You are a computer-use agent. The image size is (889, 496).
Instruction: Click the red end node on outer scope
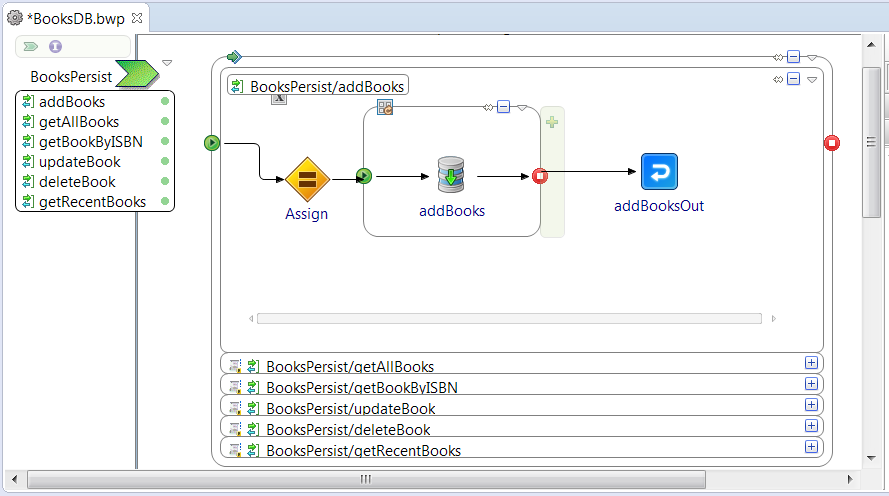(832, 143)
